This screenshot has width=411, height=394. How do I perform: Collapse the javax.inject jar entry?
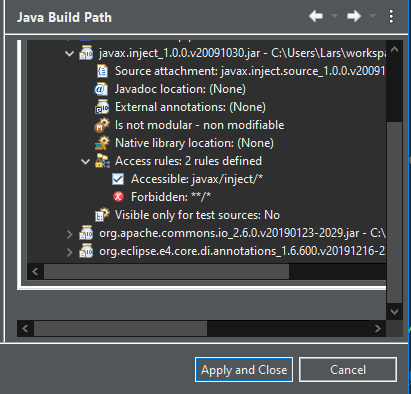coord(69,53)
